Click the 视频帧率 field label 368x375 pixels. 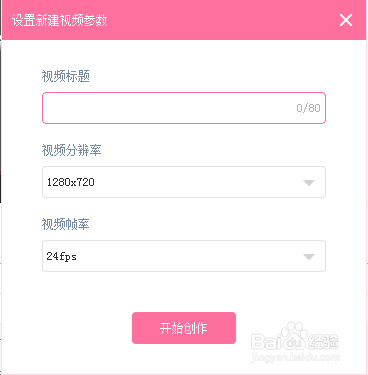(x=66, y=224)
